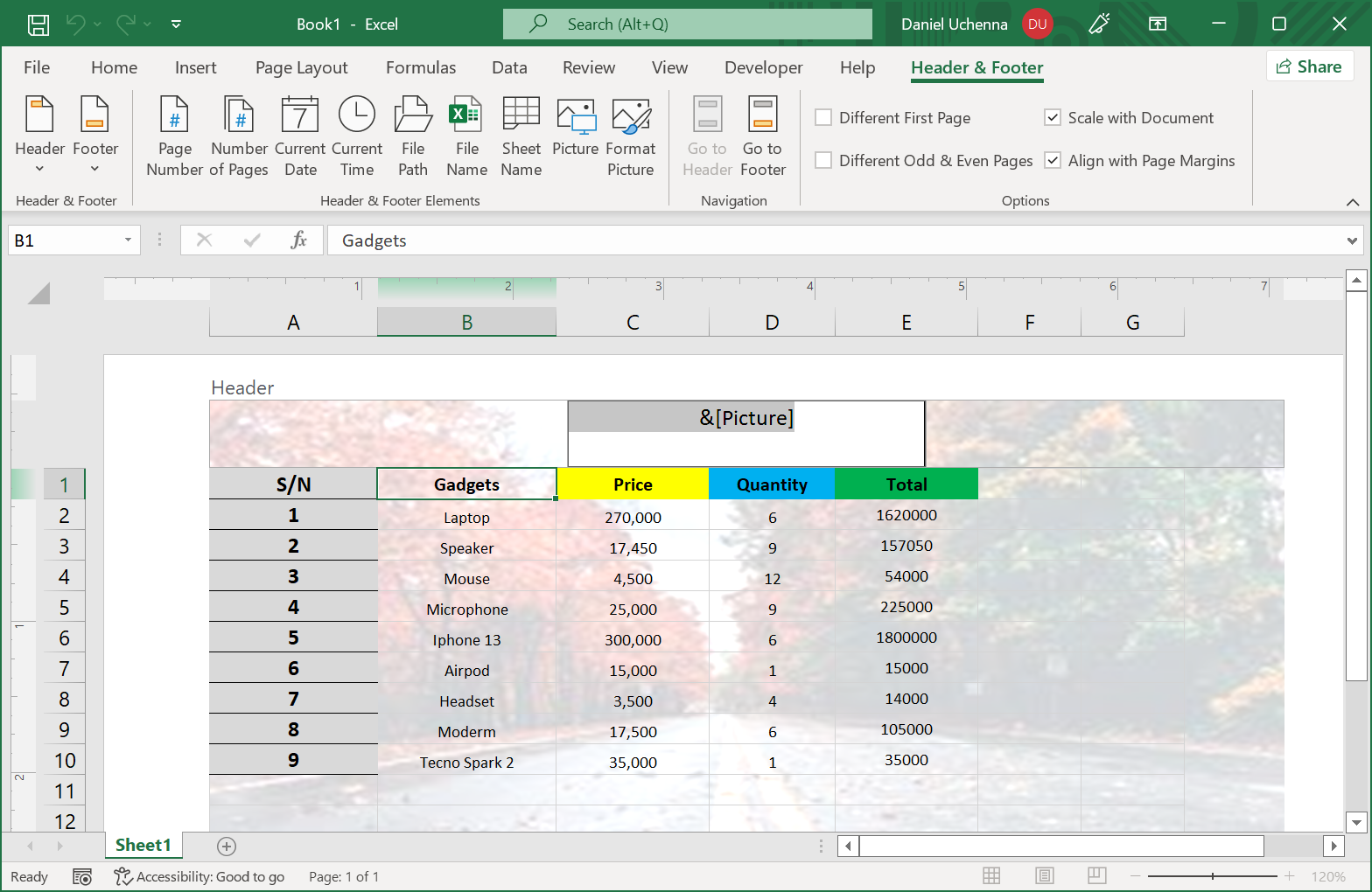Toggle Different Odd & Even Pages
Viewport: 1372px width, 892px height.
click(823, 161)
